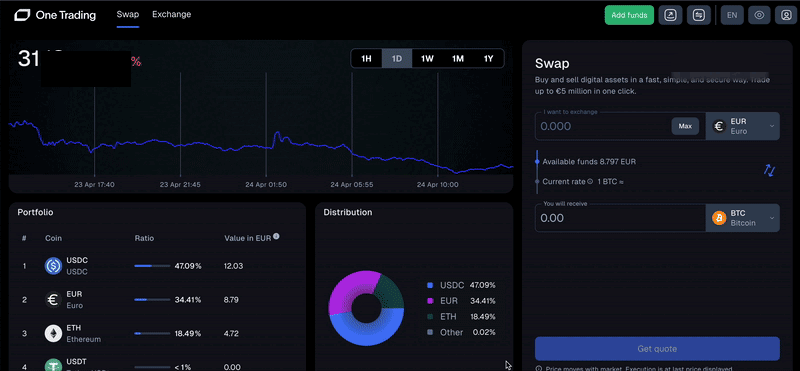Click the info icon next to Value in EUR
This screenshot has width=800, height=371.
[276, 236]
